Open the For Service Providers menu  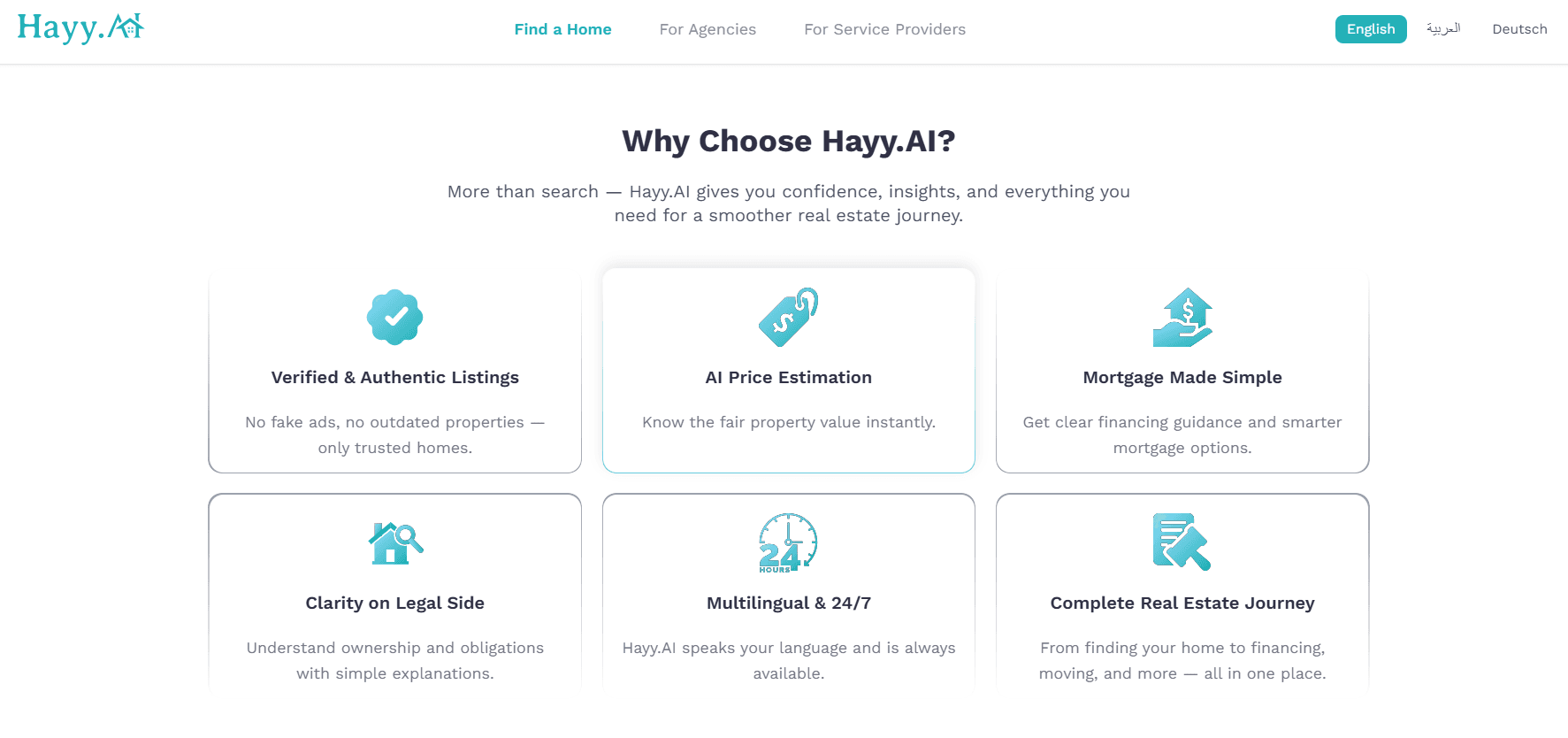[884, 29]
